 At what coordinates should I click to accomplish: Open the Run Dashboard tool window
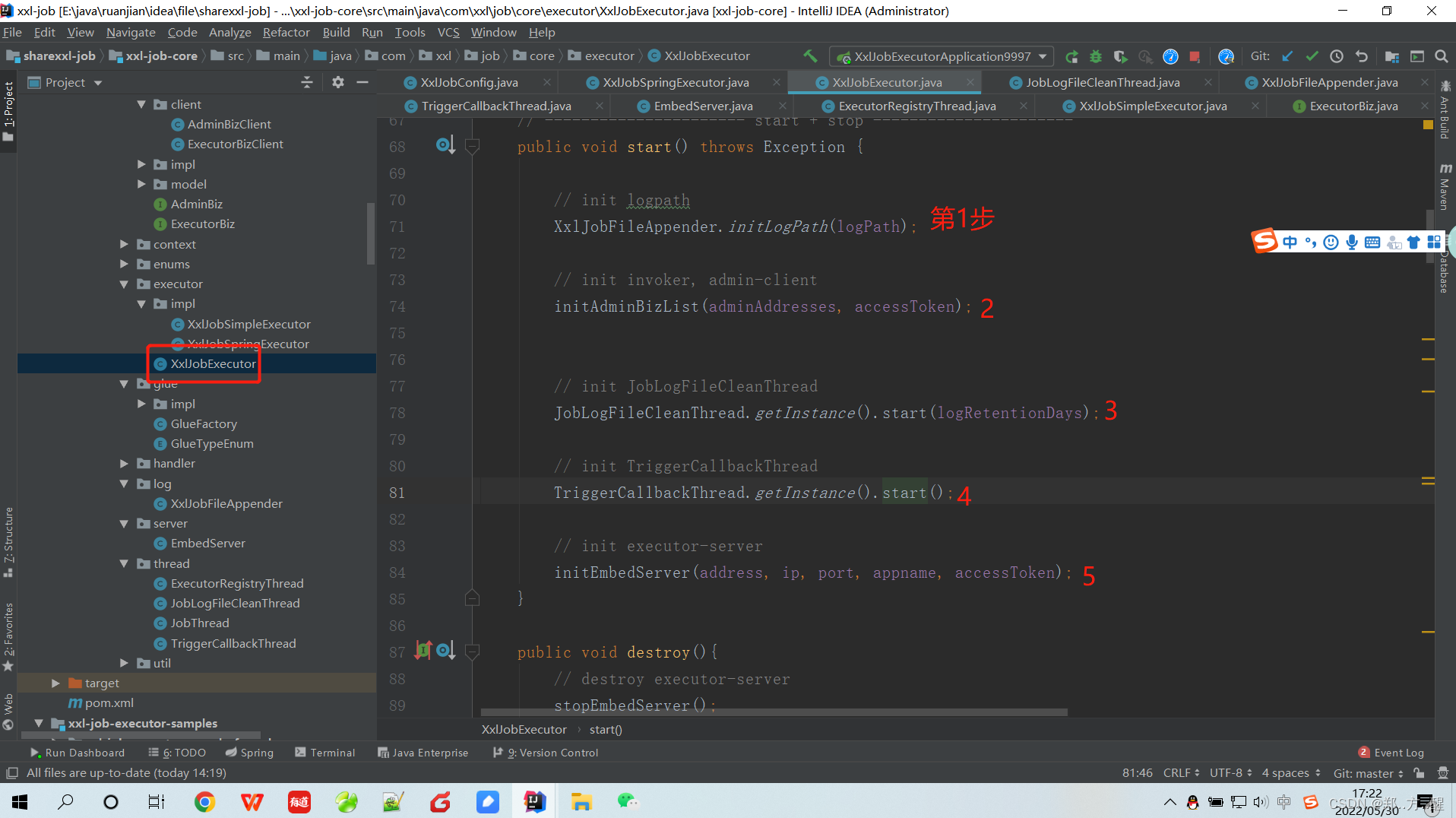[x=78, y=752]
